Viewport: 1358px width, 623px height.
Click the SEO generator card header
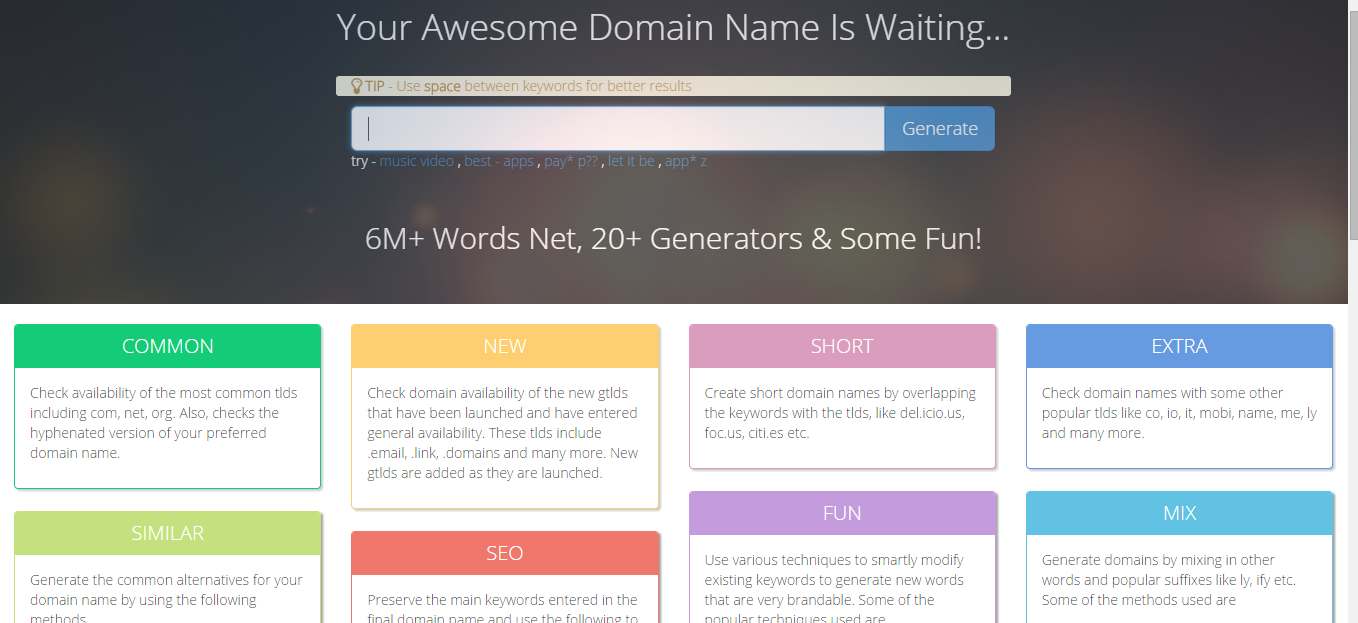point(505,553)
